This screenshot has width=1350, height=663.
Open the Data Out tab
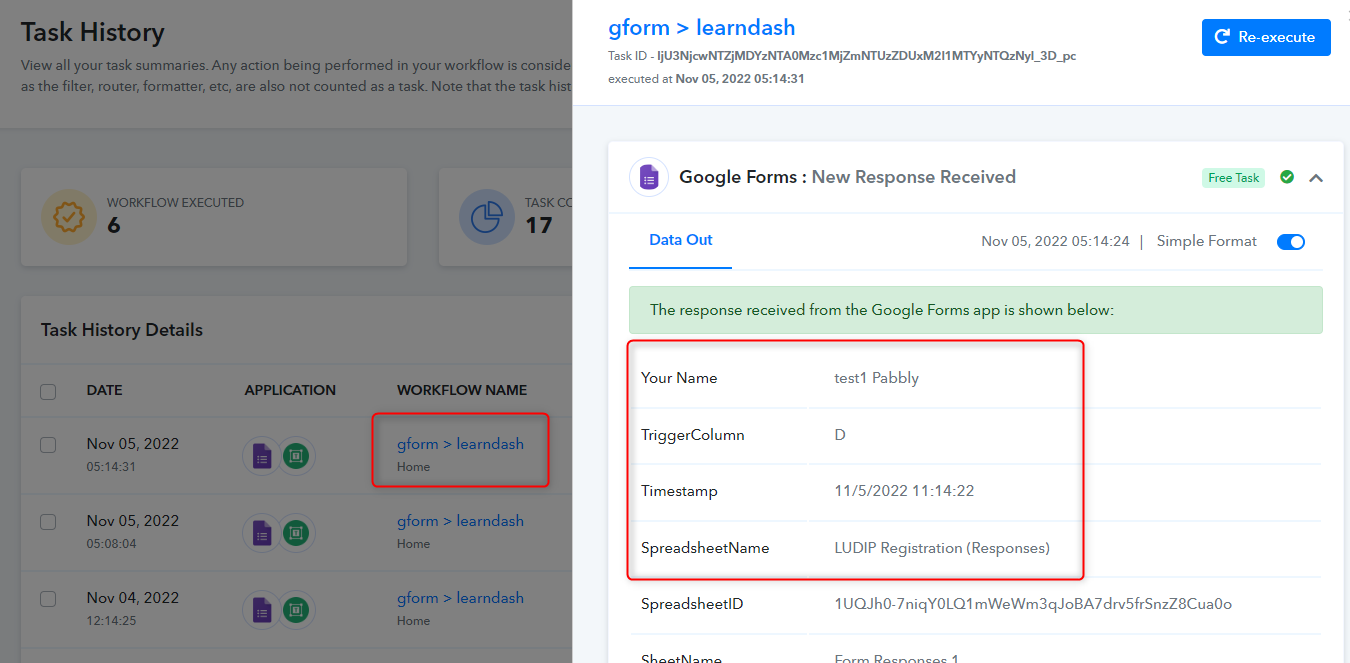click(681, 240)
